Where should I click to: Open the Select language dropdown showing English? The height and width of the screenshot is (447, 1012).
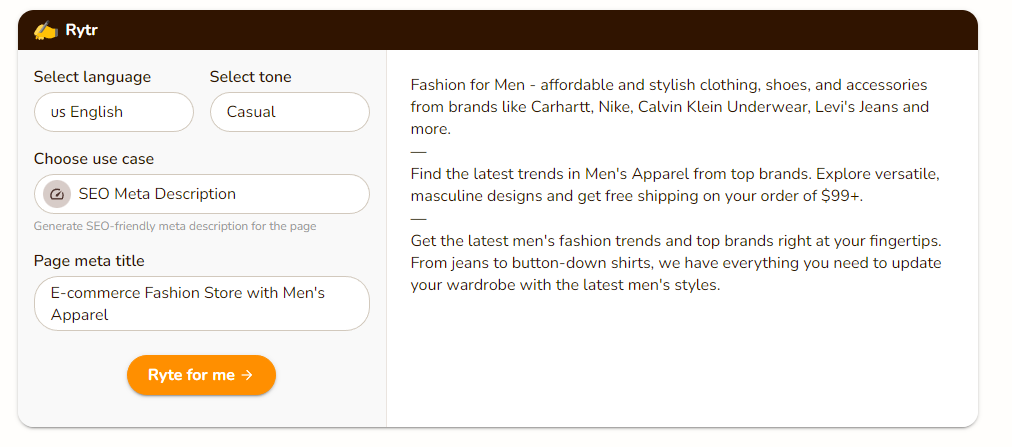[x=113, y=112]
